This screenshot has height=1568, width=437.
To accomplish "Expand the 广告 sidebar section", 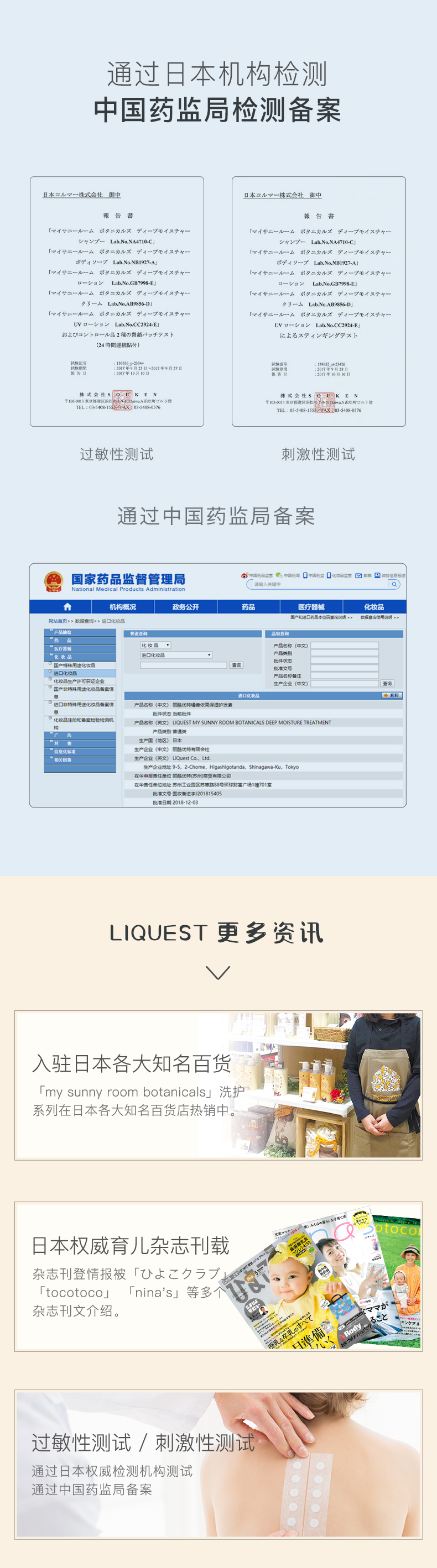I will coord(80,735).
